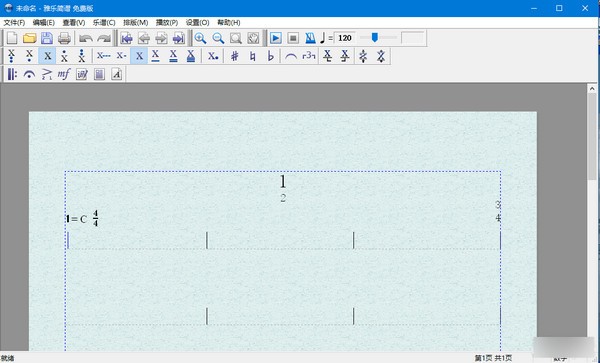
Task: Add a slur or tie arc
Action: pyautogui.click(x=291, y=56)
